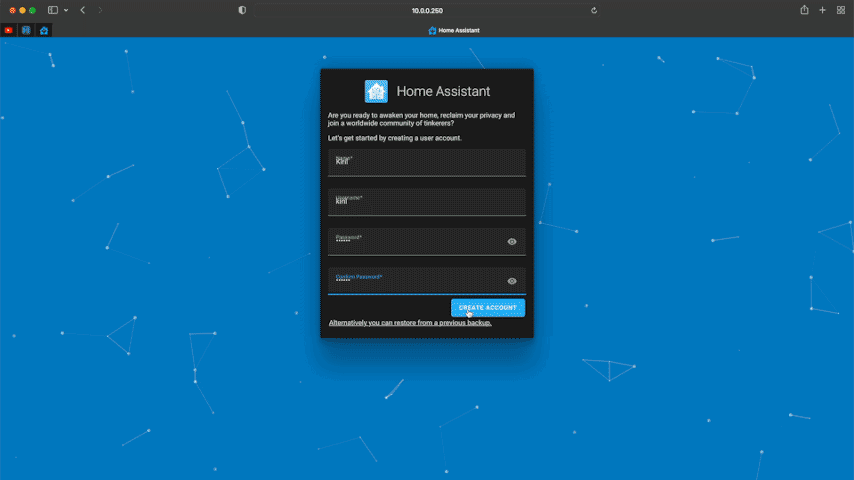
Task: Open the Share menu
Action: coord(804,10)
